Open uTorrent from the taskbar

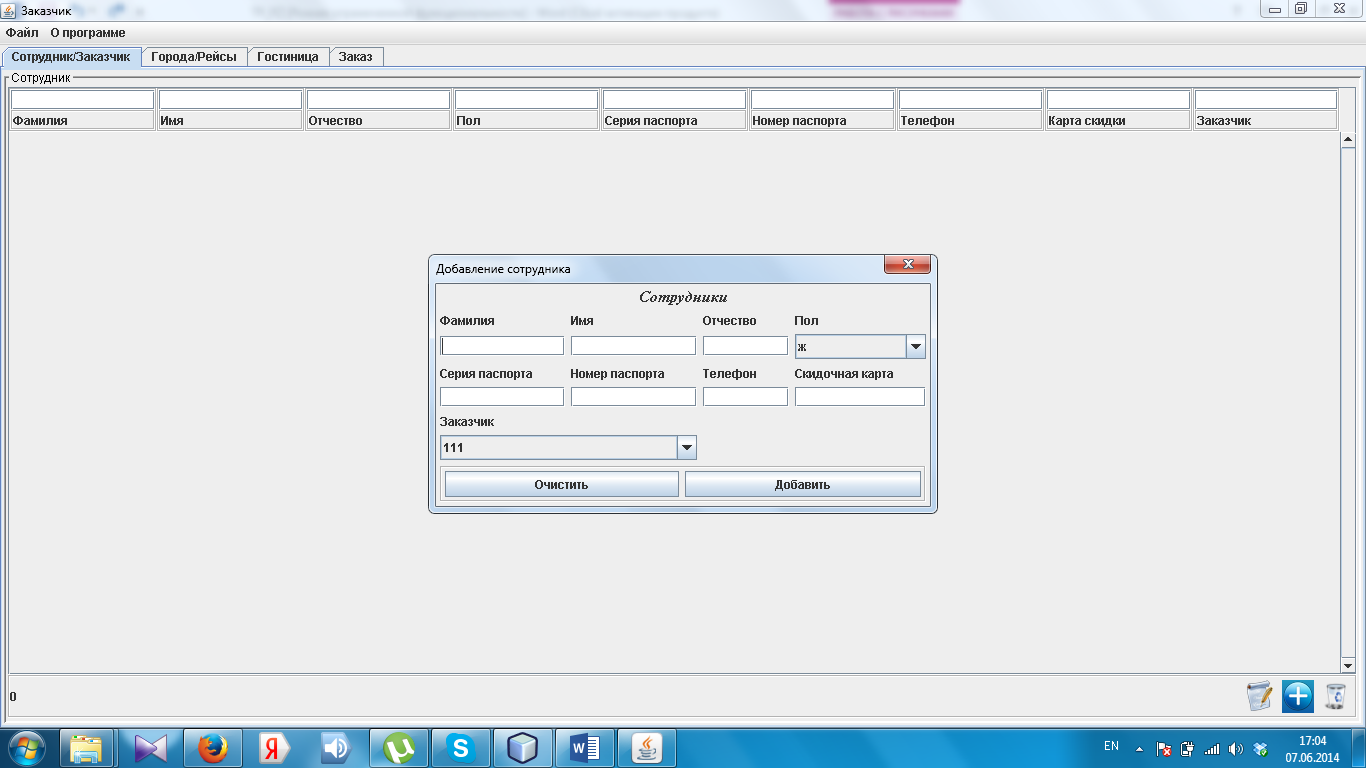400,748
